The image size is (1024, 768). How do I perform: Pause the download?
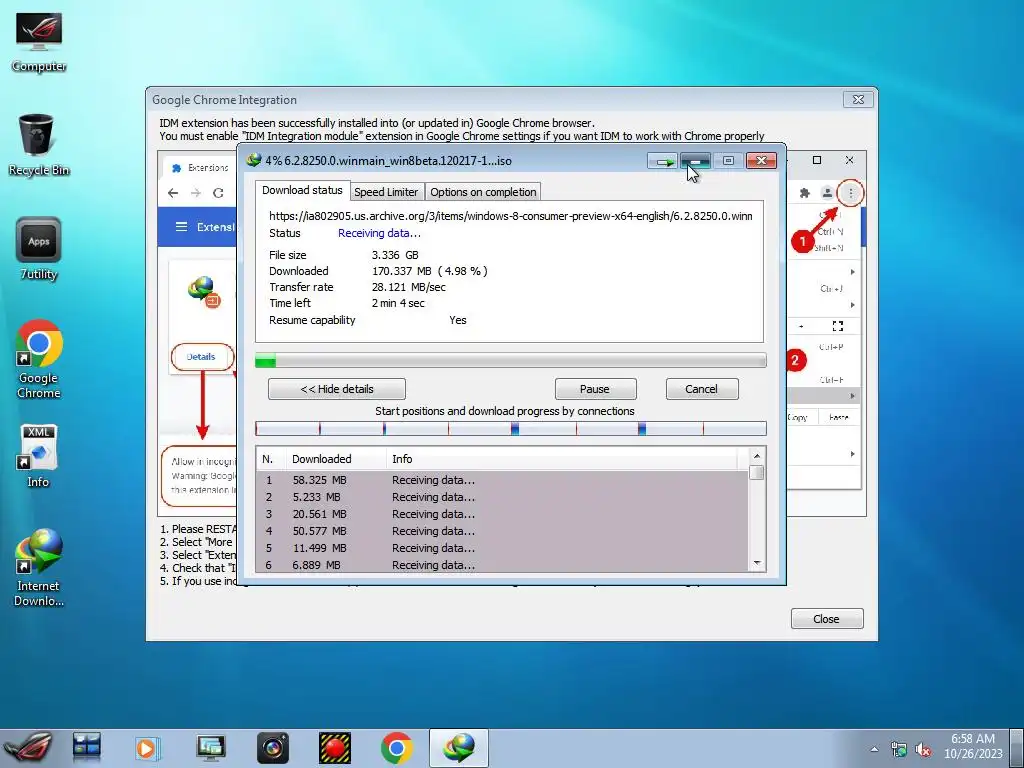point(595,389)
